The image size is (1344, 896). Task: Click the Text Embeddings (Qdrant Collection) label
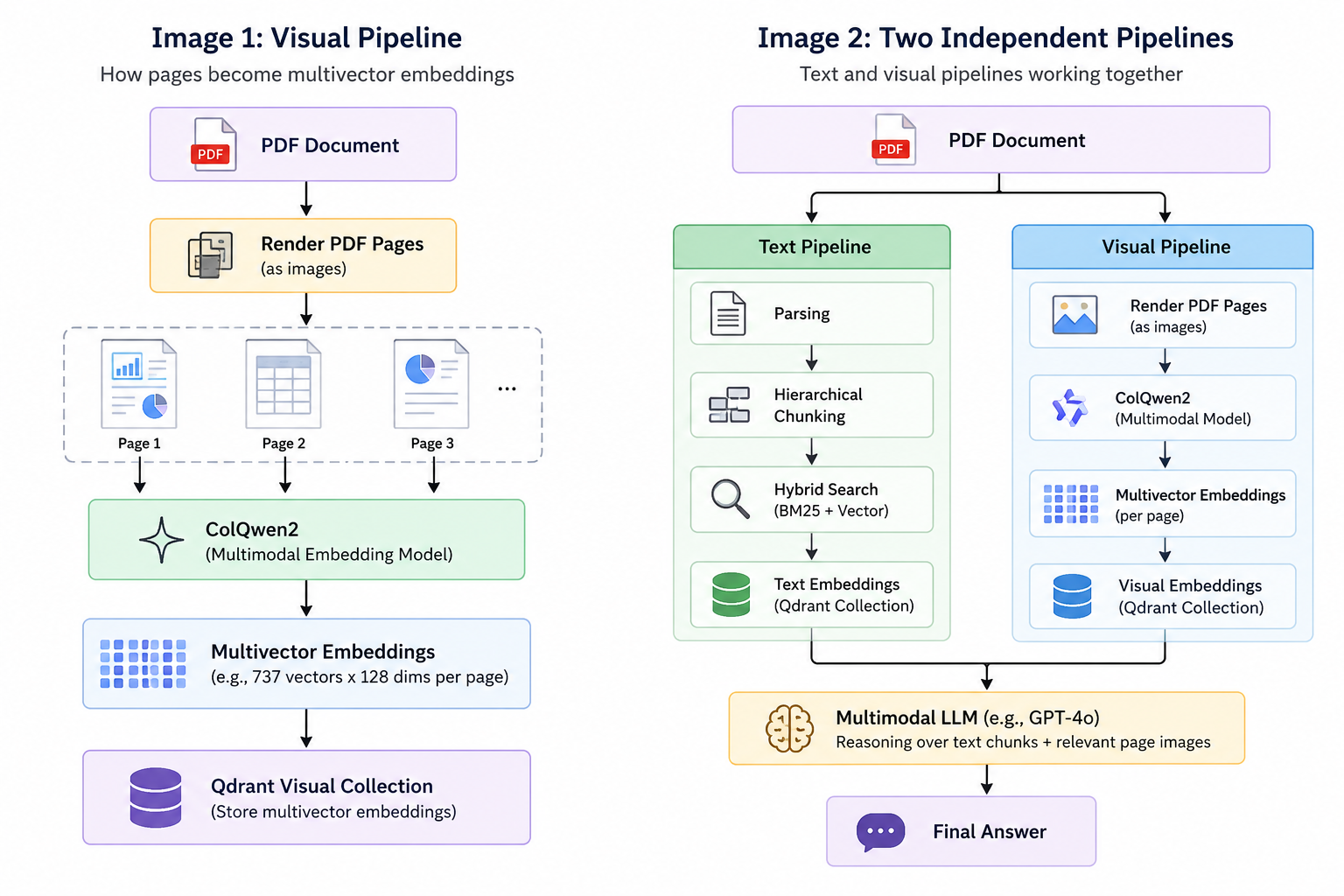(x=843, y=595)
